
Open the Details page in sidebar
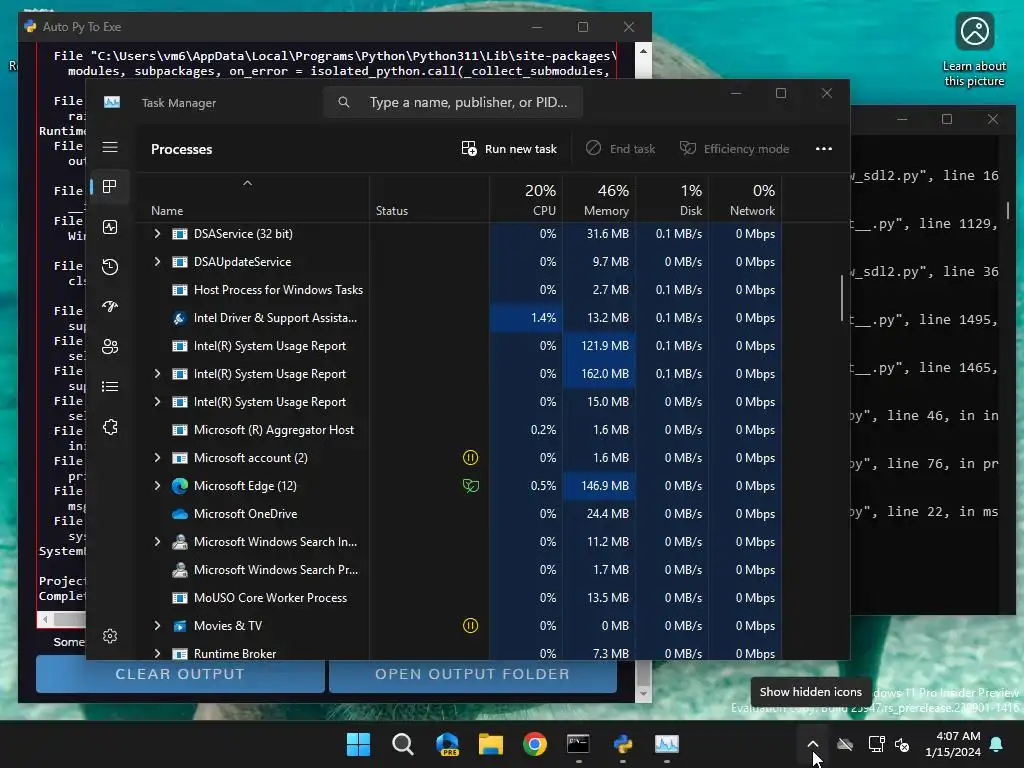[110, 387]
